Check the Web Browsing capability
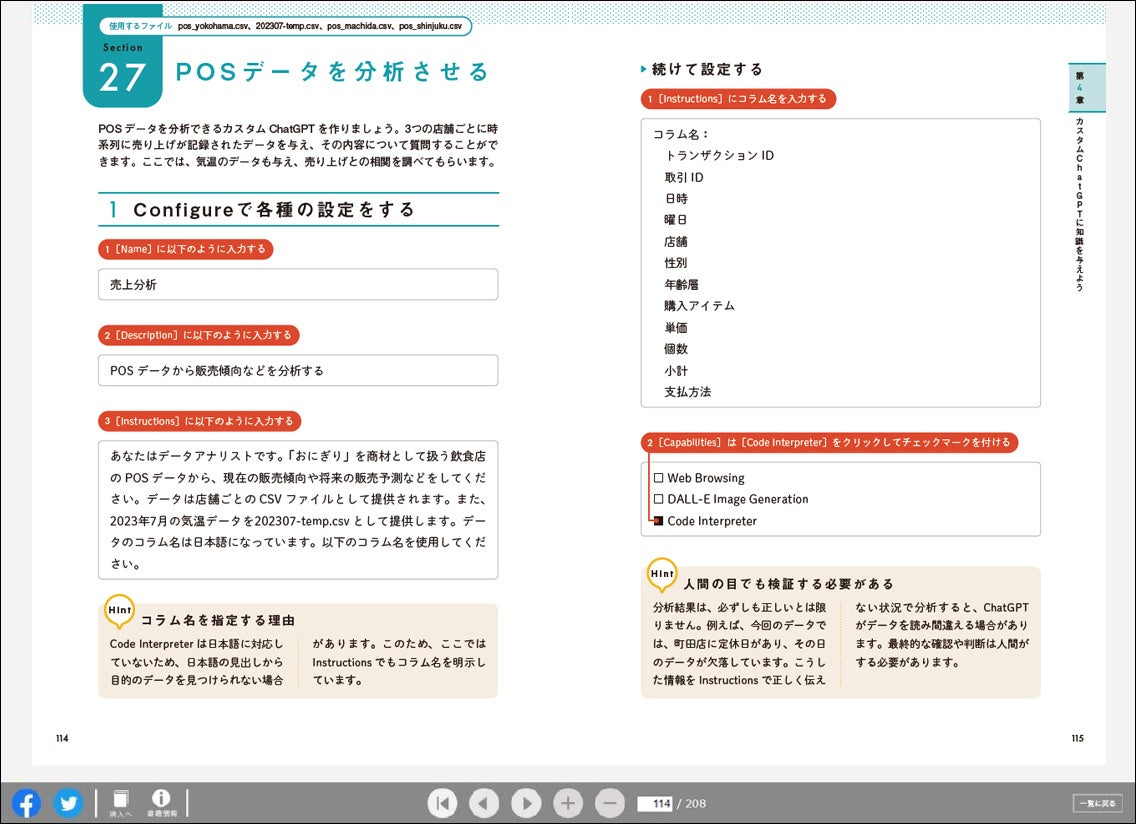Screen dimensions: 1136x824 tap(659, 478)
